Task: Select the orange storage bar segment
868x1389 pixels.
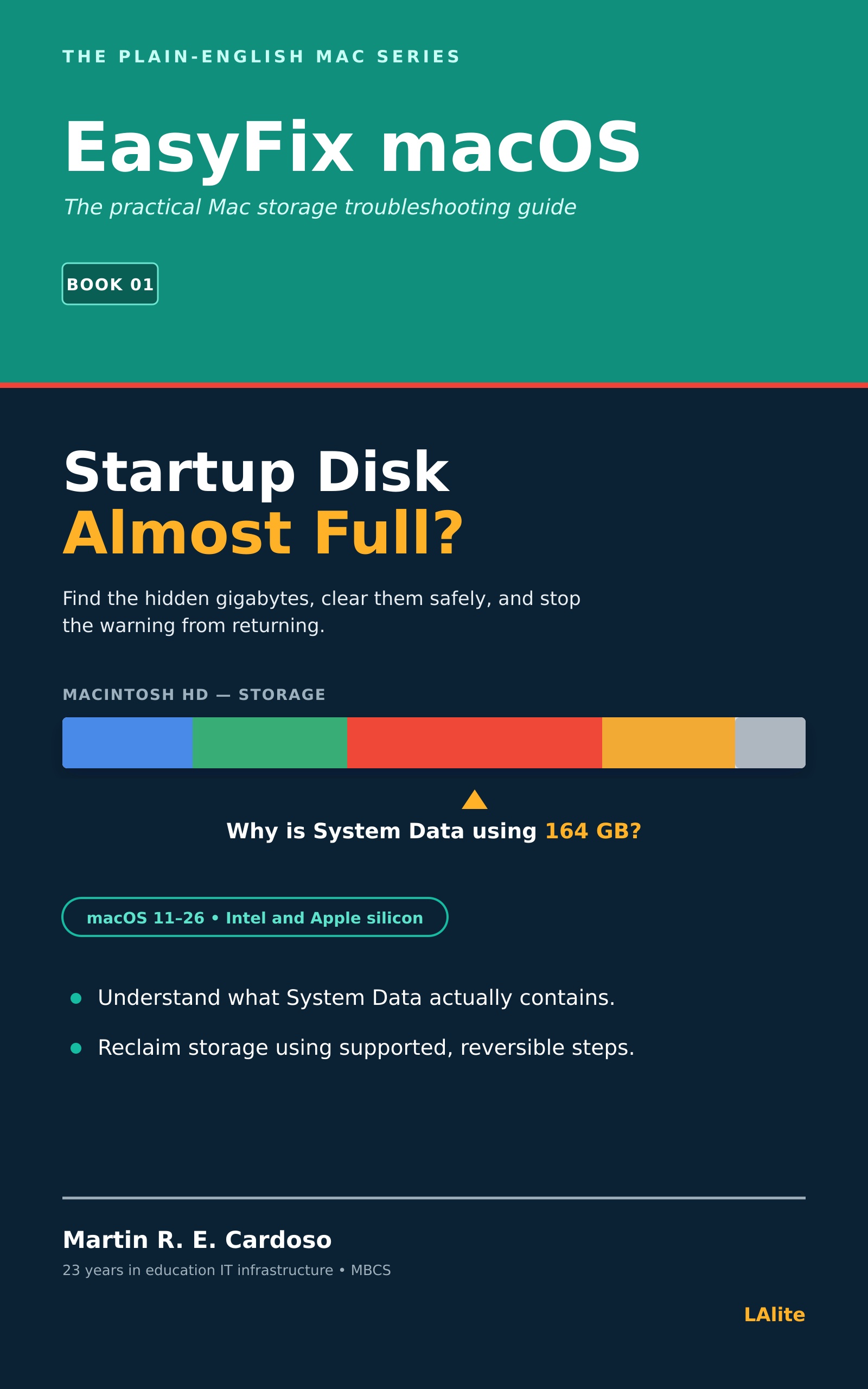Action: pyautogui.click(x=669, y=742)
